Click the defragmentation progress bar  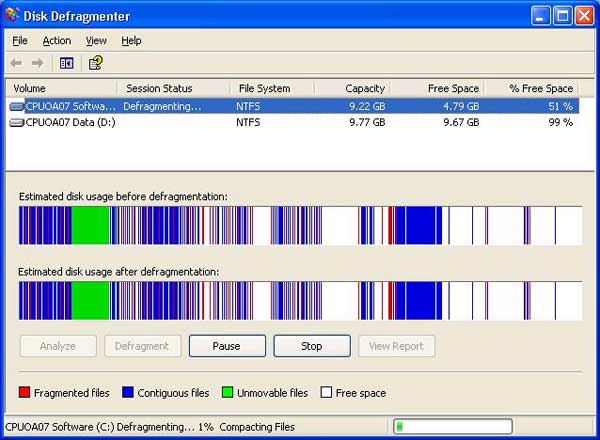[x=453, y=426]
